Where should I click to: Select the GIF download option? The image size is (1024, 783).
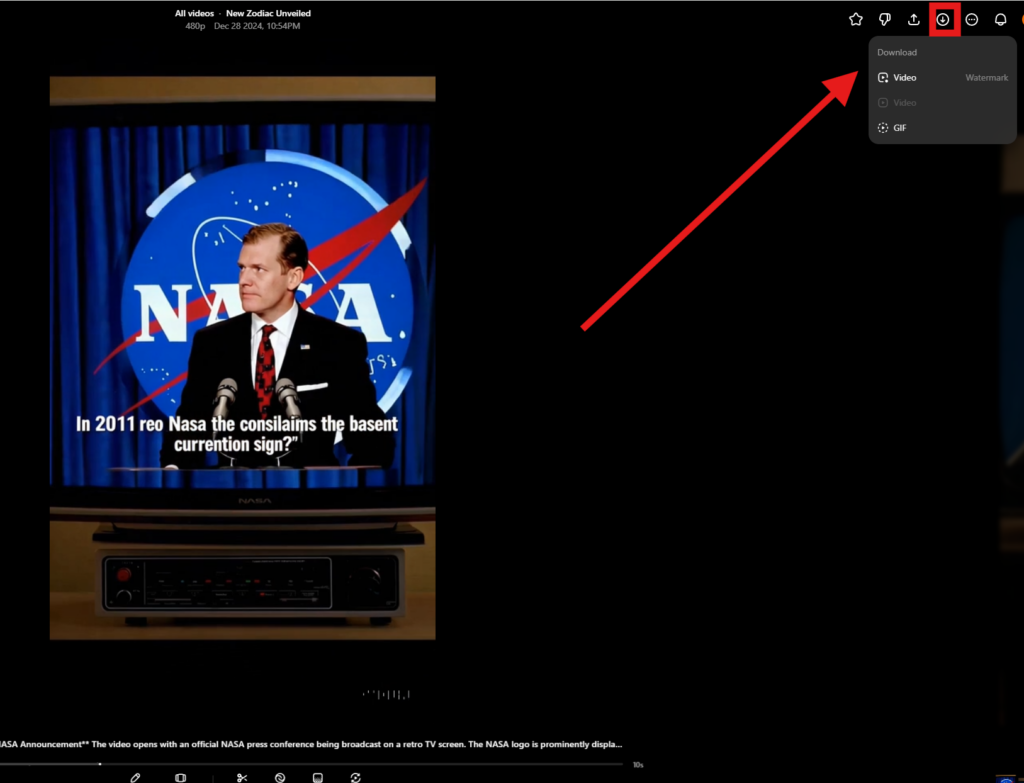click(x=899, y=128)
